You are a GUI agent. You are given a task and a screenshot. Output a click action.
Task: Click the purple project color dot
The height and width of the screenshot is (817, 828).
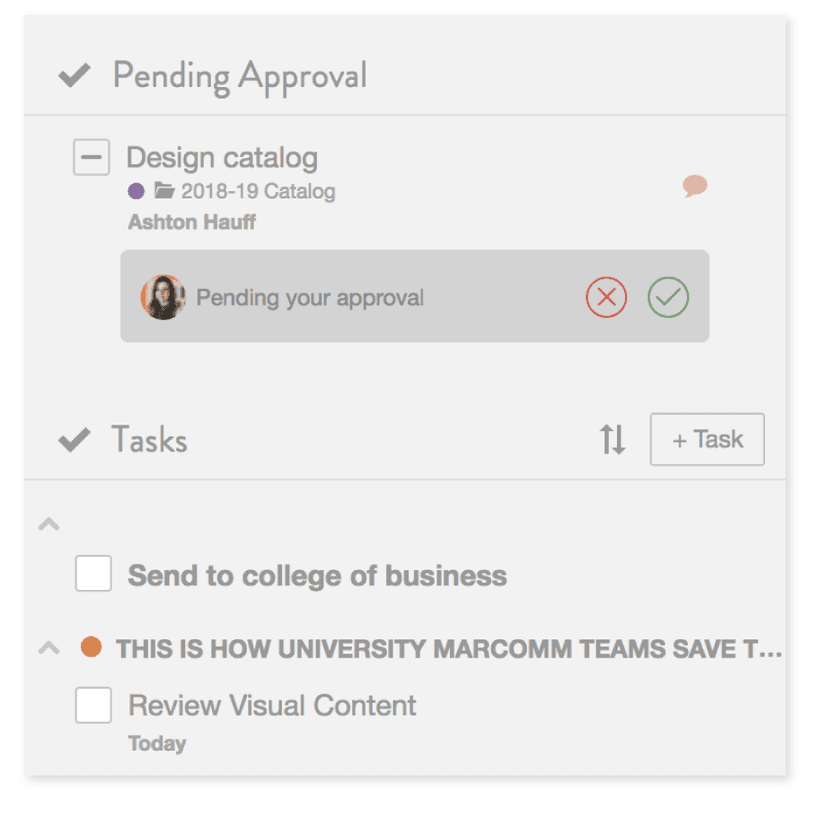pos(134,190)
